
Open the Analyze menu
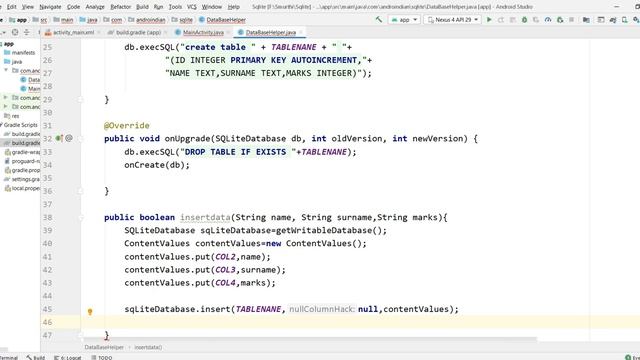(95, 7)
